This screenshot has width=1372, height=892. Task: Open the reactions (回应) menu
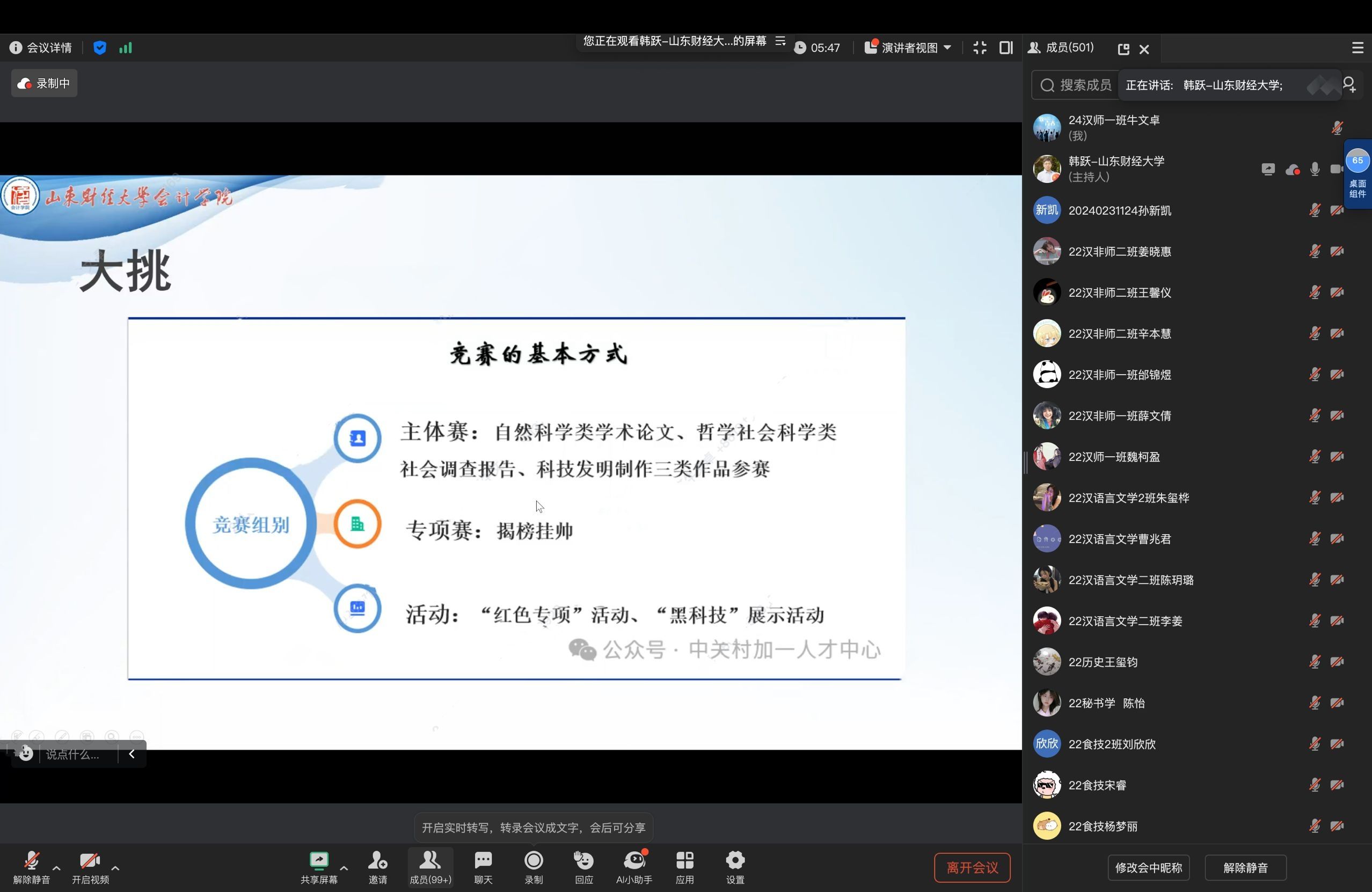583,866
